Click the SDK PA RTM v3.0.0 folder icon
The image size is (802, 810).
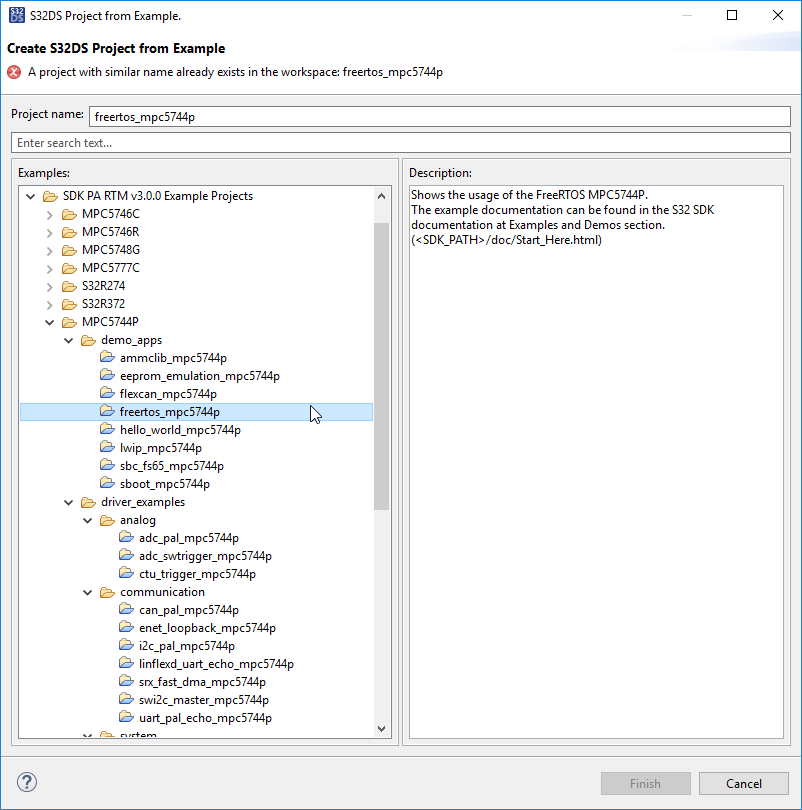coord(50,196)
